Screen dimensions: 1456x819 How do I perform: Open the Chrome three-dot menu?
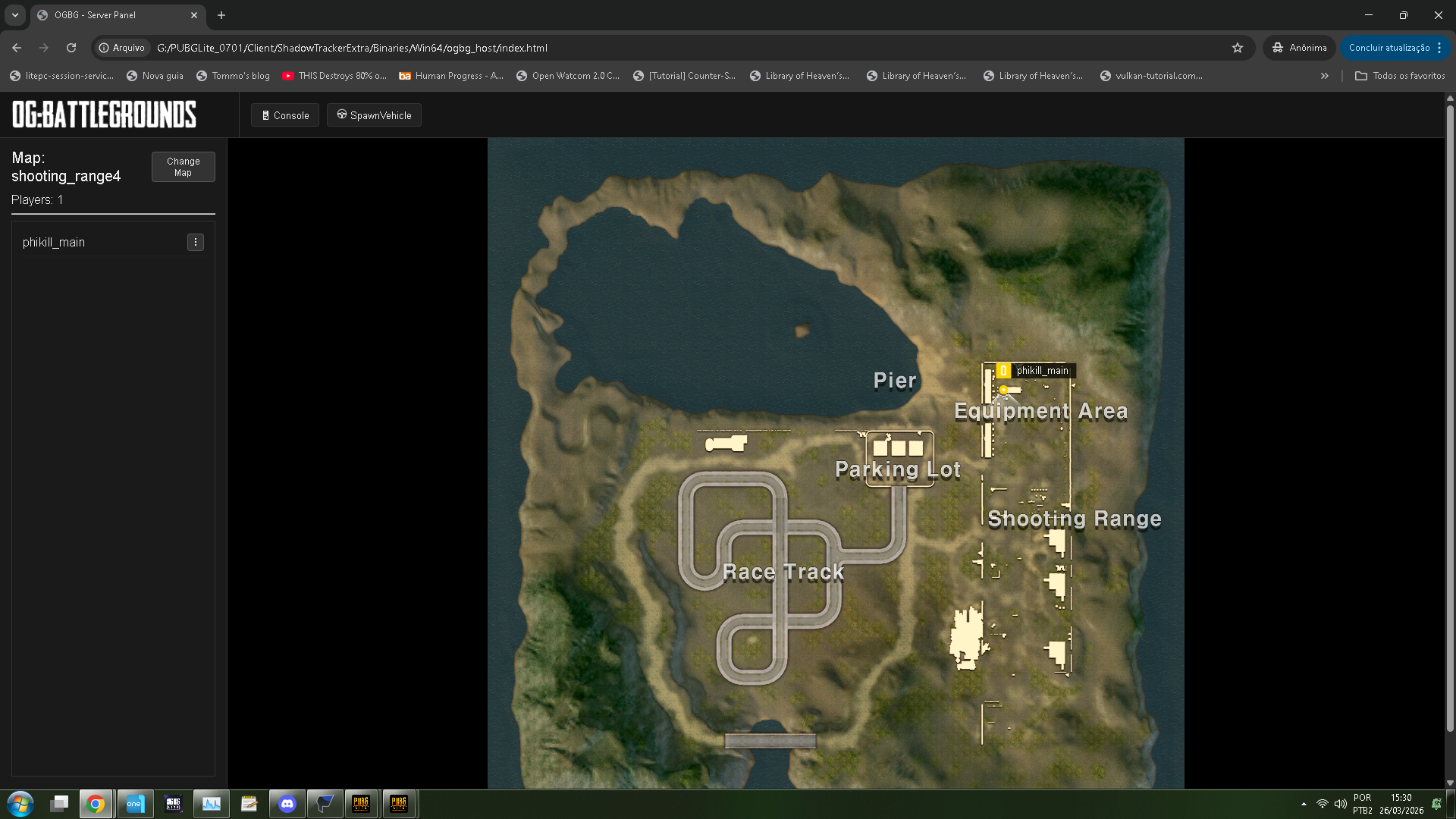click(x=1439, y=48)
